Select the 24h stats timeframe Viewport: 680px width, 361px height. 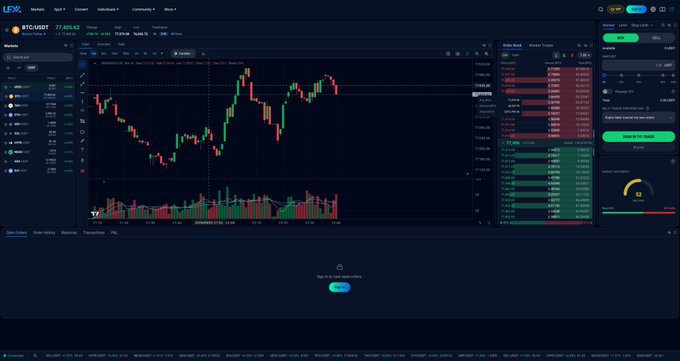click(163, 33)
